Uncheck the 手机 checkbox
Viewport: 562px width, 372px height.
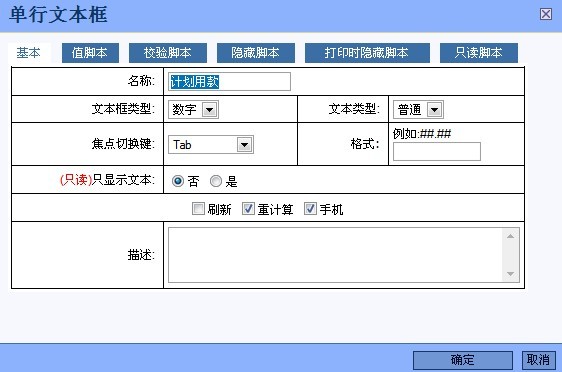(x=310, y=209)
